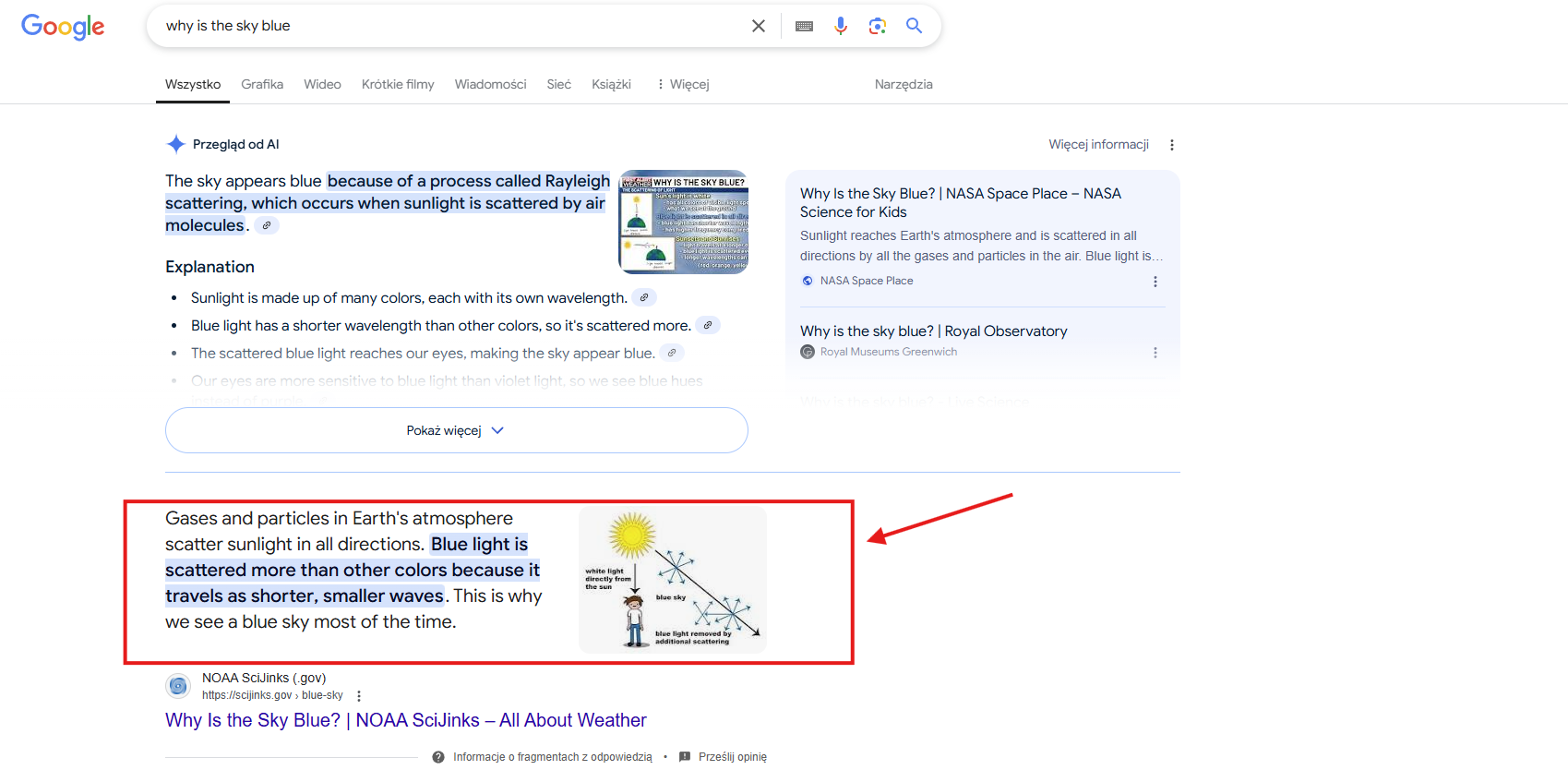Click the magnifying glass search button
The width and height of the screenshot is (1568, 782).
pyautogui.click(x=914, y=26)
